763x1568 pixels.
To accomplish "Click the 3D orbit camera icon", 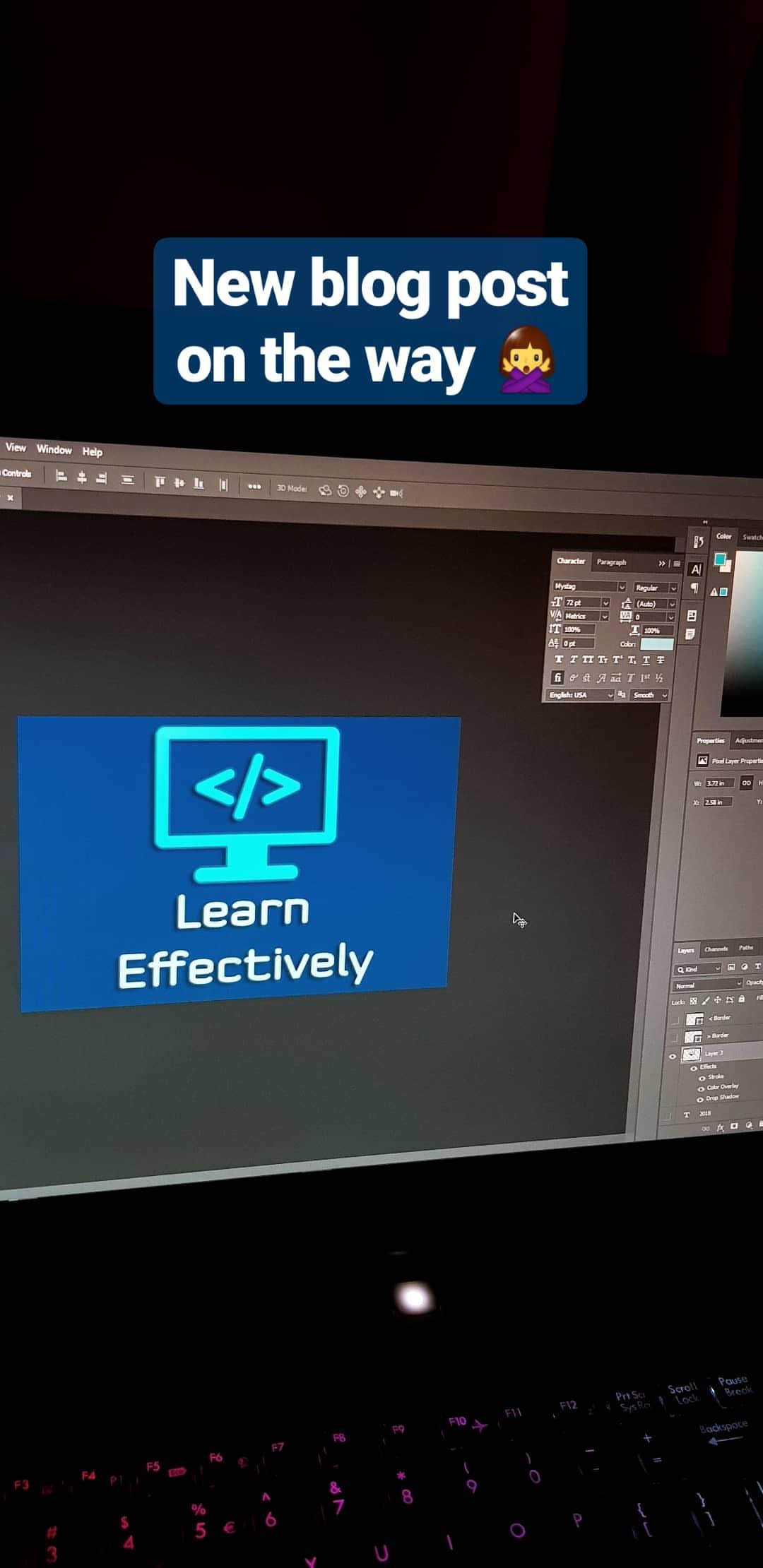I will (x=325, y=490).
